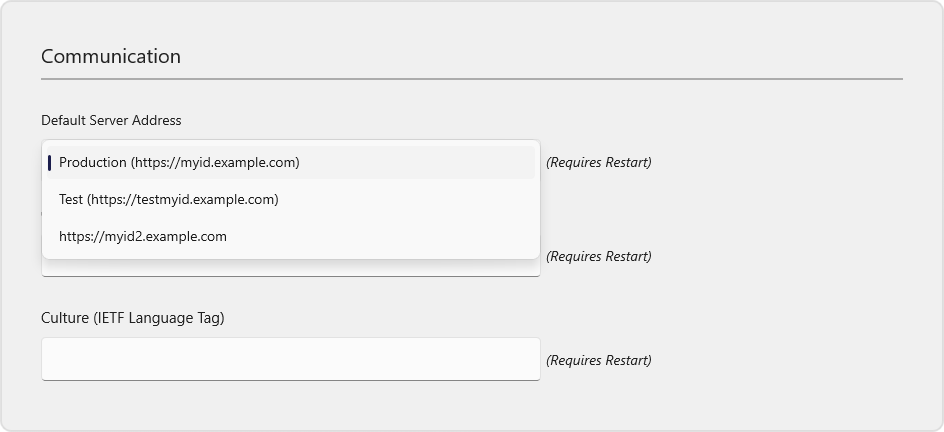Click the Culture (IETF Language Tag) text box
The image size is (944, 432).
[291, 359]
